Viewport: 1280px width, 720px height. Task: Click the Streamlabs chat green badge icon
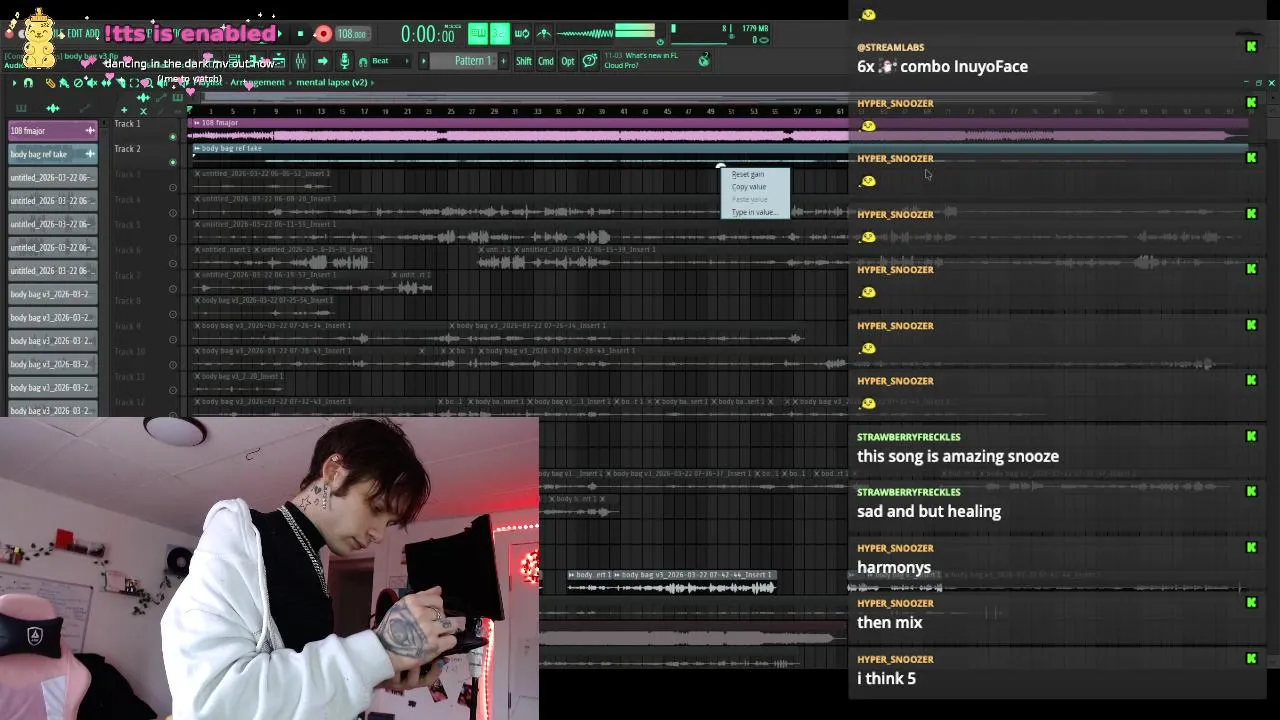pos(1251,47)
